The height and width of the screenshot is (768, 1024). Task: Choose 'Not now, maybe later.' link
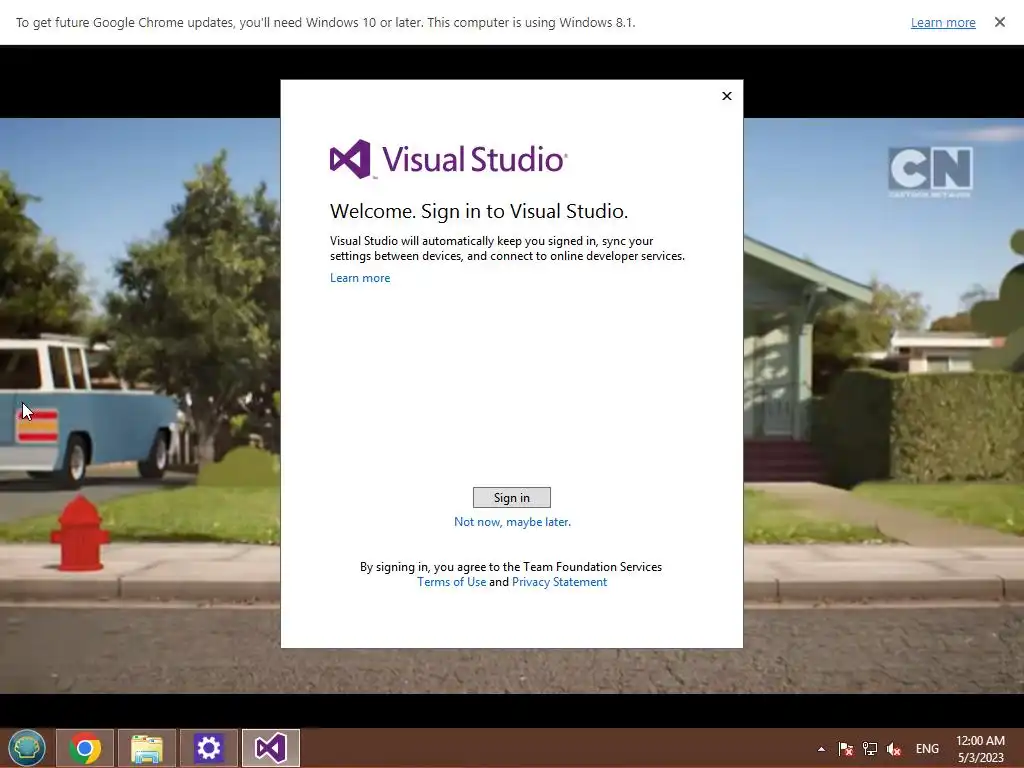[512, 522]
